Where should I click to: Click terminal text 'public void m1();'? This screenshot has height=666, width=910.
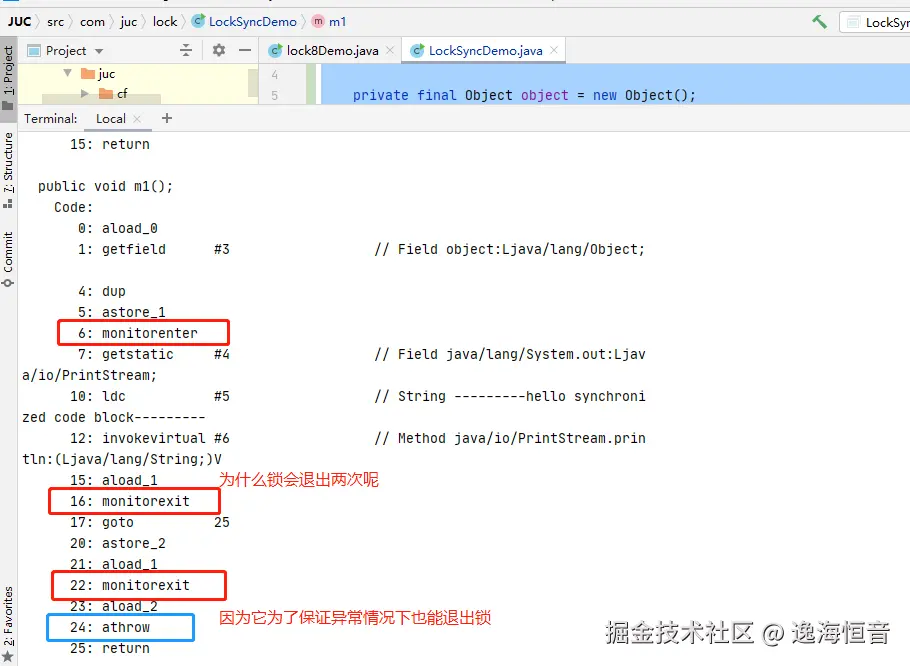[106, 186]
